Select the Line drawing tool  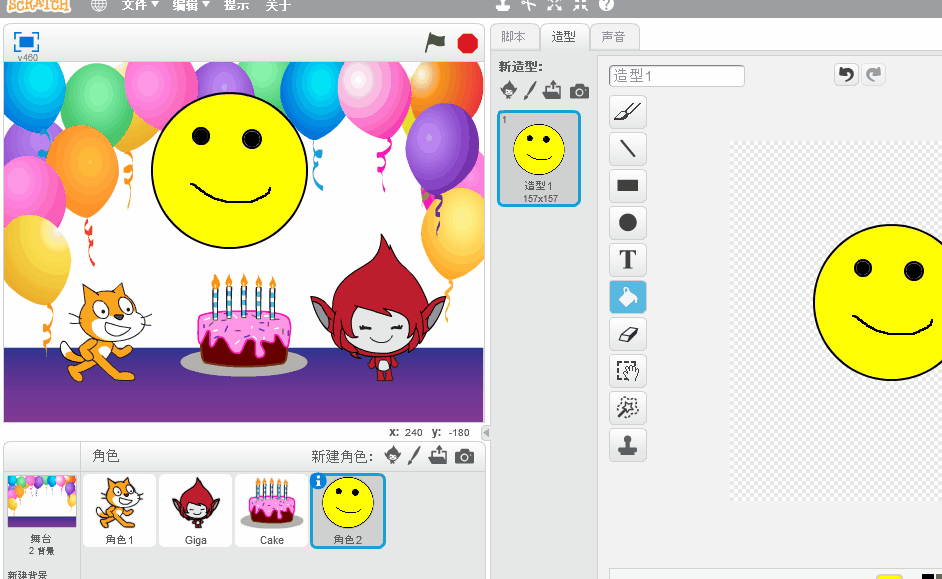pyautogui.click(x=628, y=148)
